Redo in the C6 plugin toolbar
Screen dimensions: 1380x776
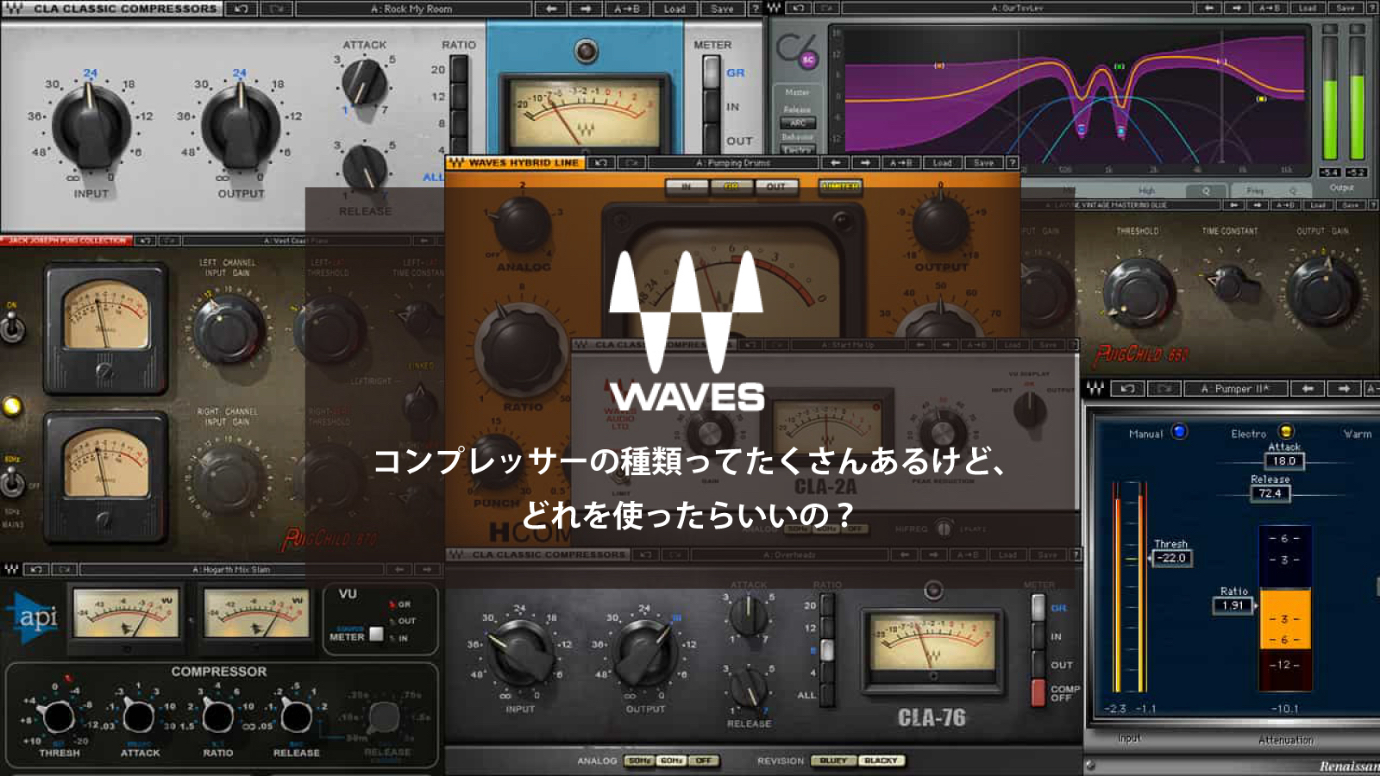[x=829, y=7]
